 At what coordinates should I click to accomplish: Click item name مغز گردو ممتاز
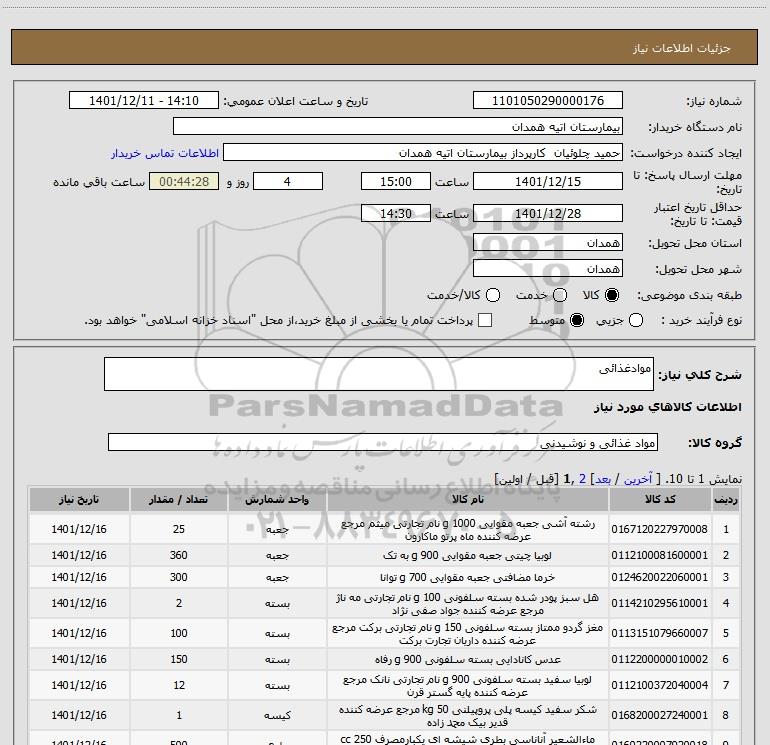pos(468,634)
